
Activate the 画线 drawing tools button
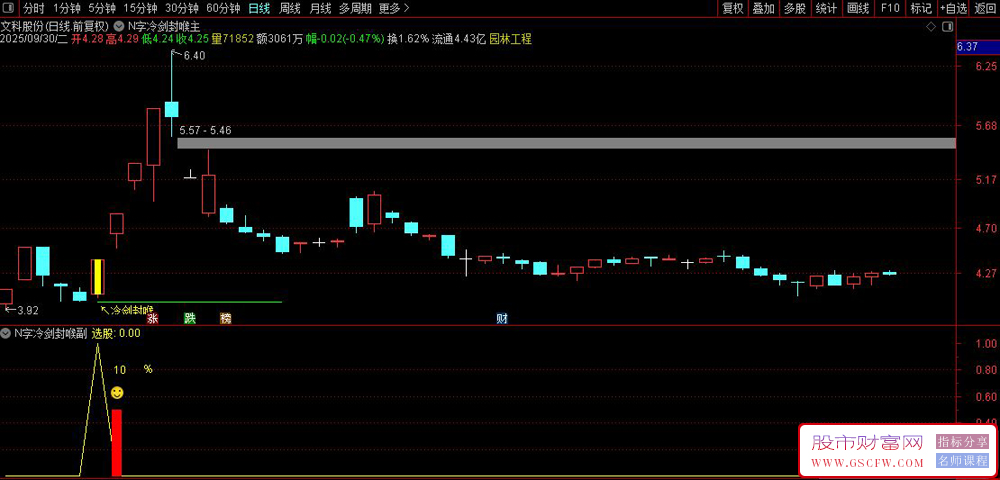coord(858,8)
